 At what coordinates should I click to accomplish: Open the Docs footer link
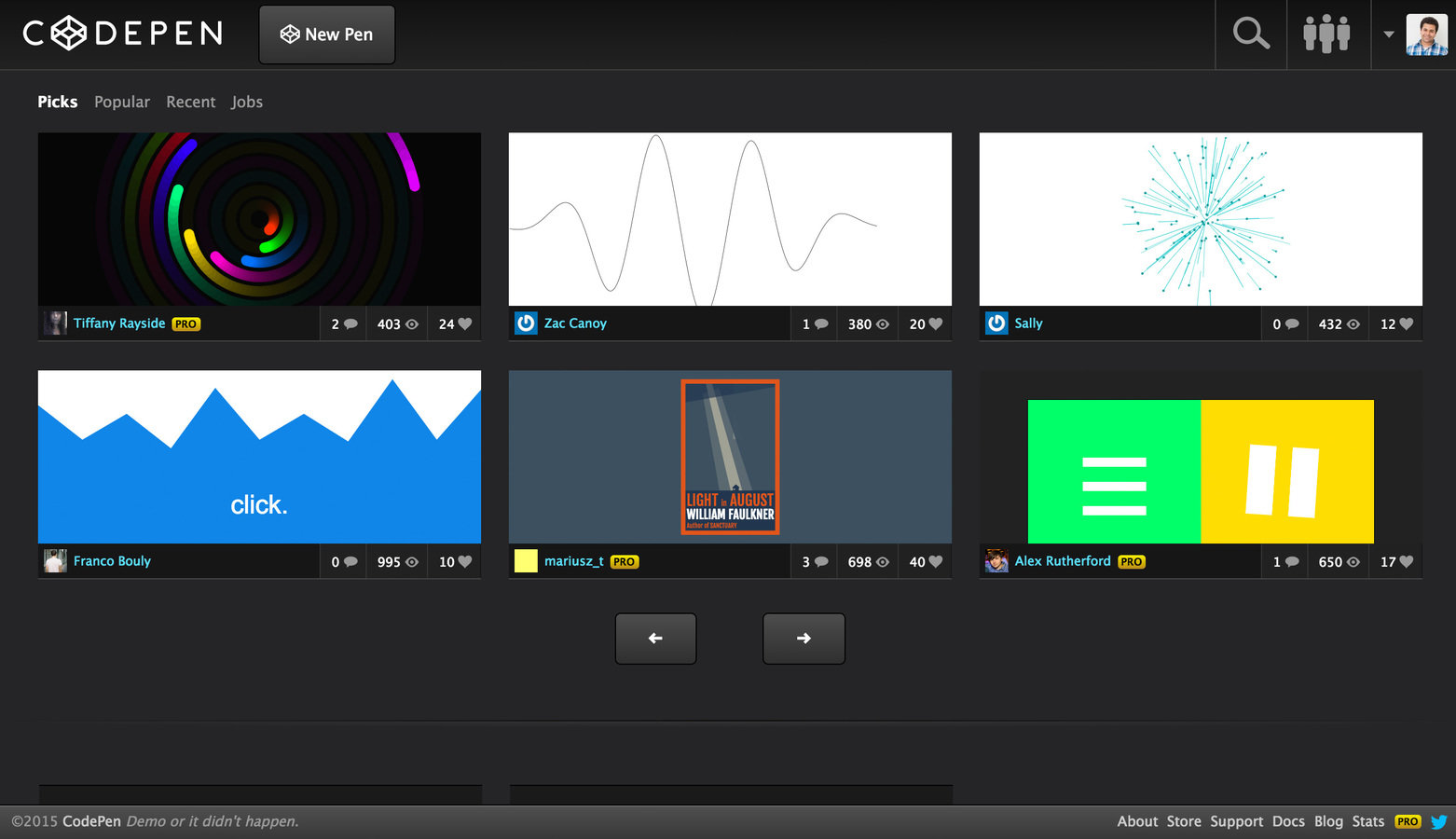[1288, 821]
